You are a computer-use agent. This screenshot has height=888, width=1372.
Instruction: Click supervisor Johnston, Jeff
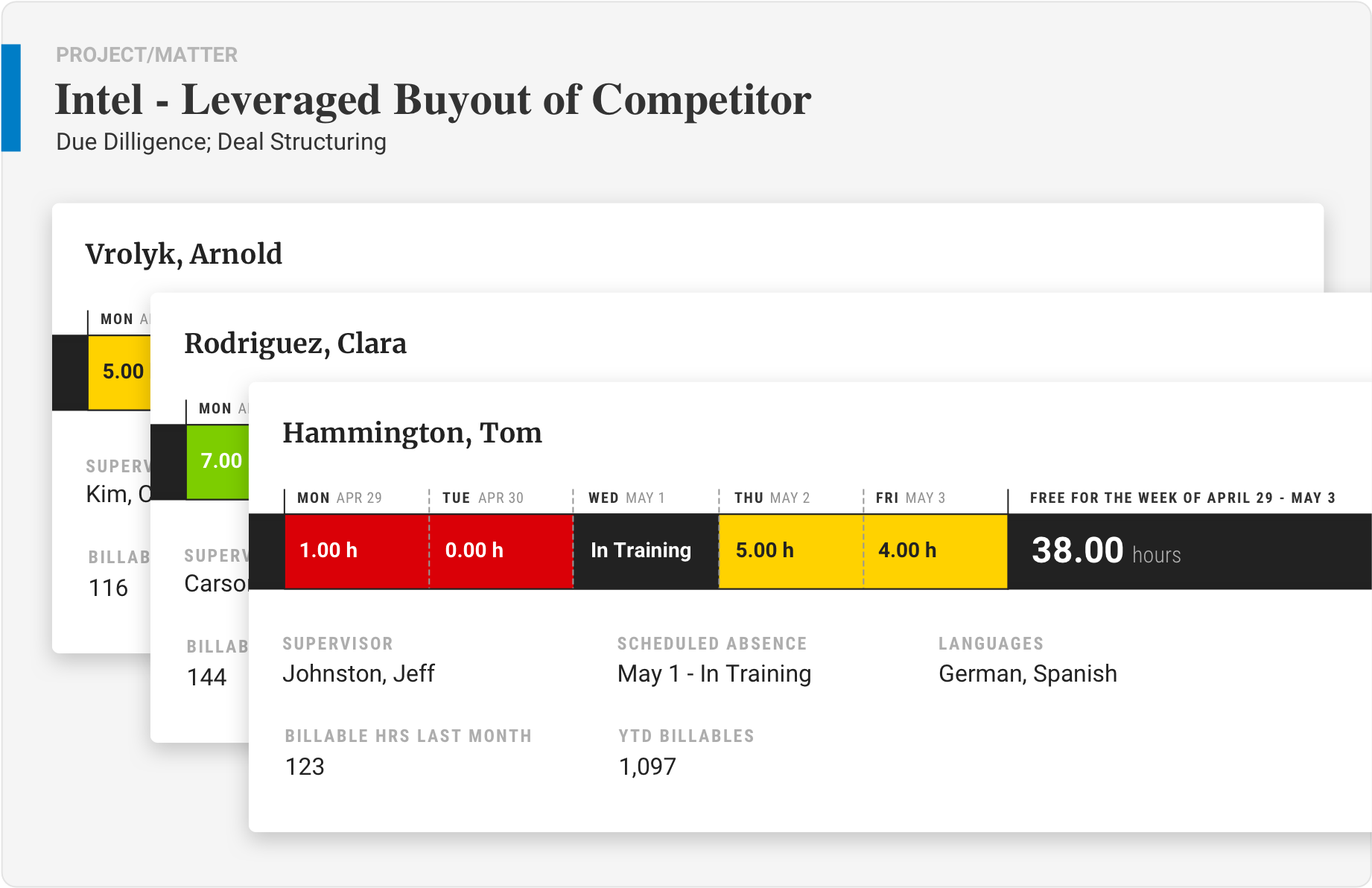[358, 673]
